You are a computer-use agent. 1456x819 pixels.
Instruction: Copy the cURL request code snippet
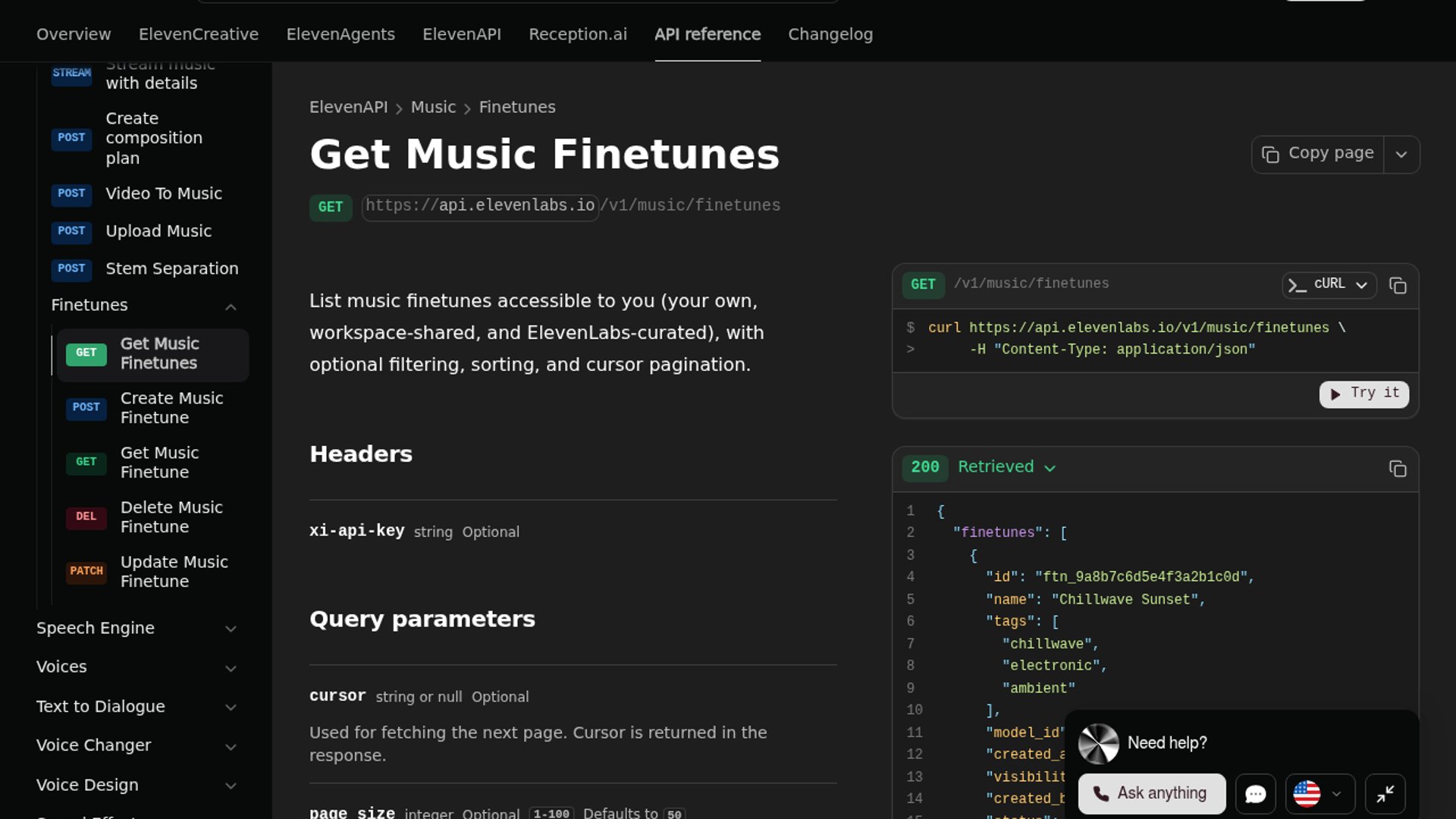point(1398,285)
